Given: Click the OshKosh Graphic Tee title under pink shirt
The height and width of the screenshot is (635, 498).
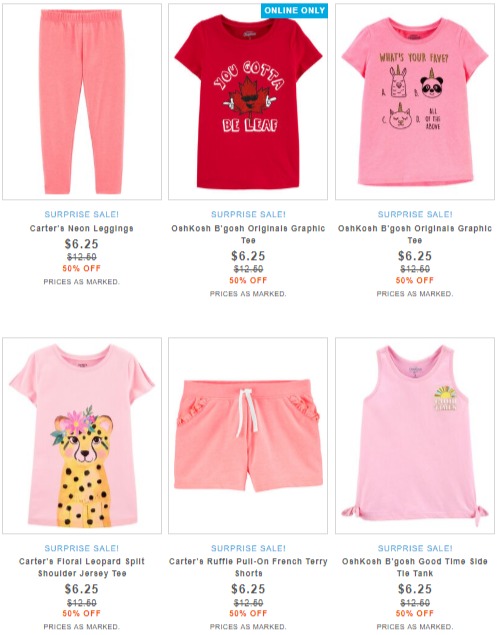Looking at the screenshot, I should pos(415,234).
